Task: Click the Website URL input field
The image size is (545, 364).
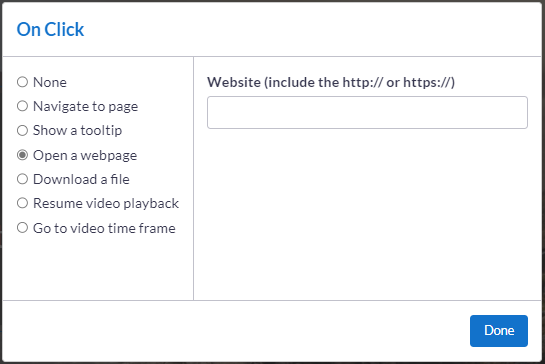Action: (367, 113)
